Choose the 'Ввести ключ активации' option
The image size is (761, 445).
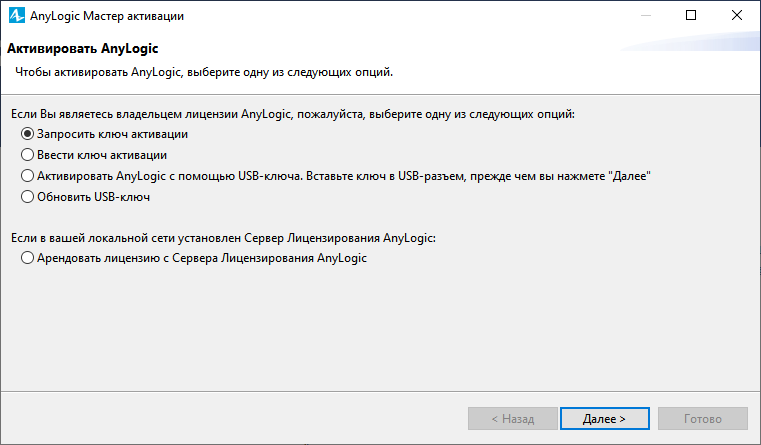(27, 155)
